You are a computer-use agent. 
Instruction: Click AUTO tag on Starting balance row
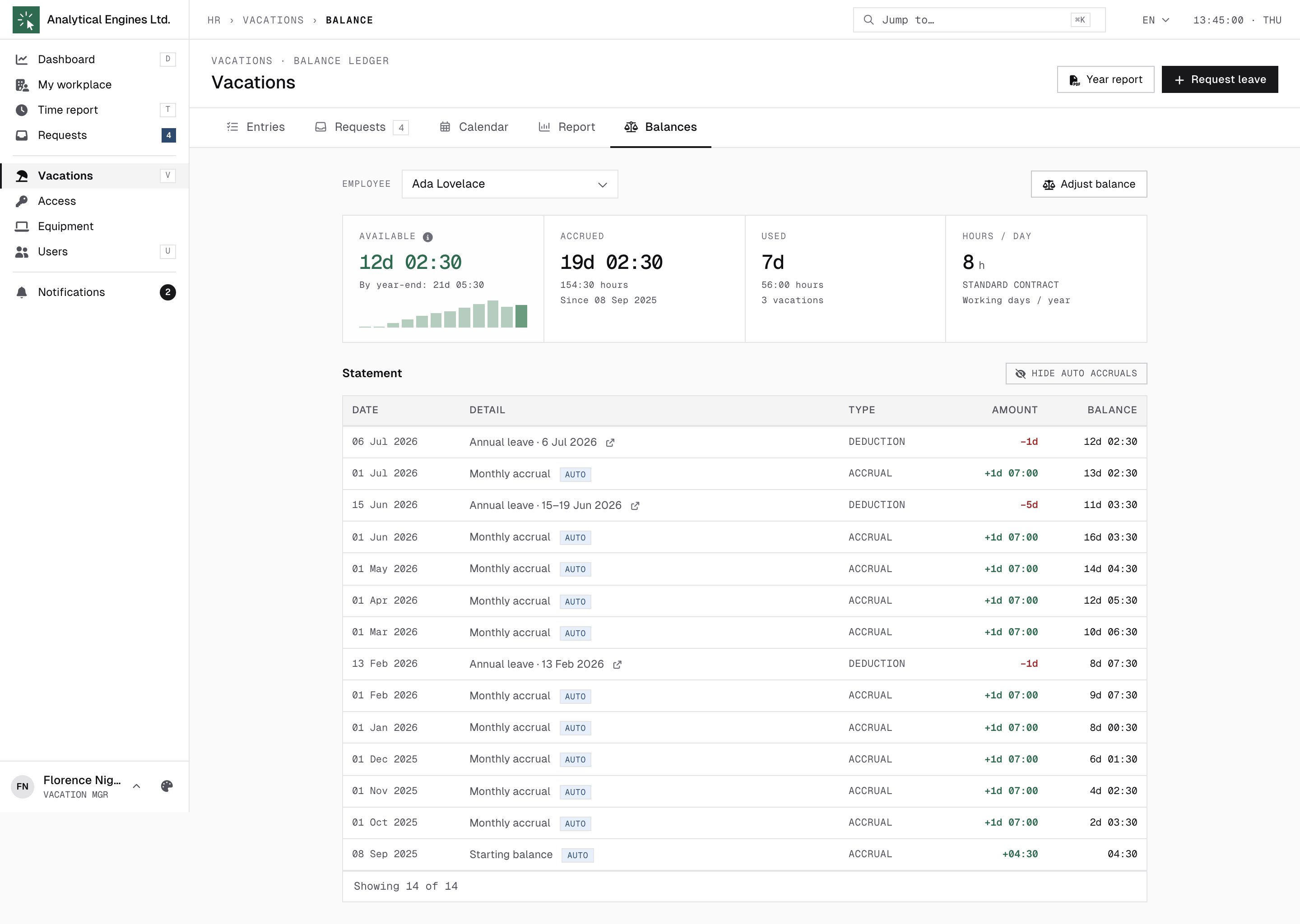[577, 855]
